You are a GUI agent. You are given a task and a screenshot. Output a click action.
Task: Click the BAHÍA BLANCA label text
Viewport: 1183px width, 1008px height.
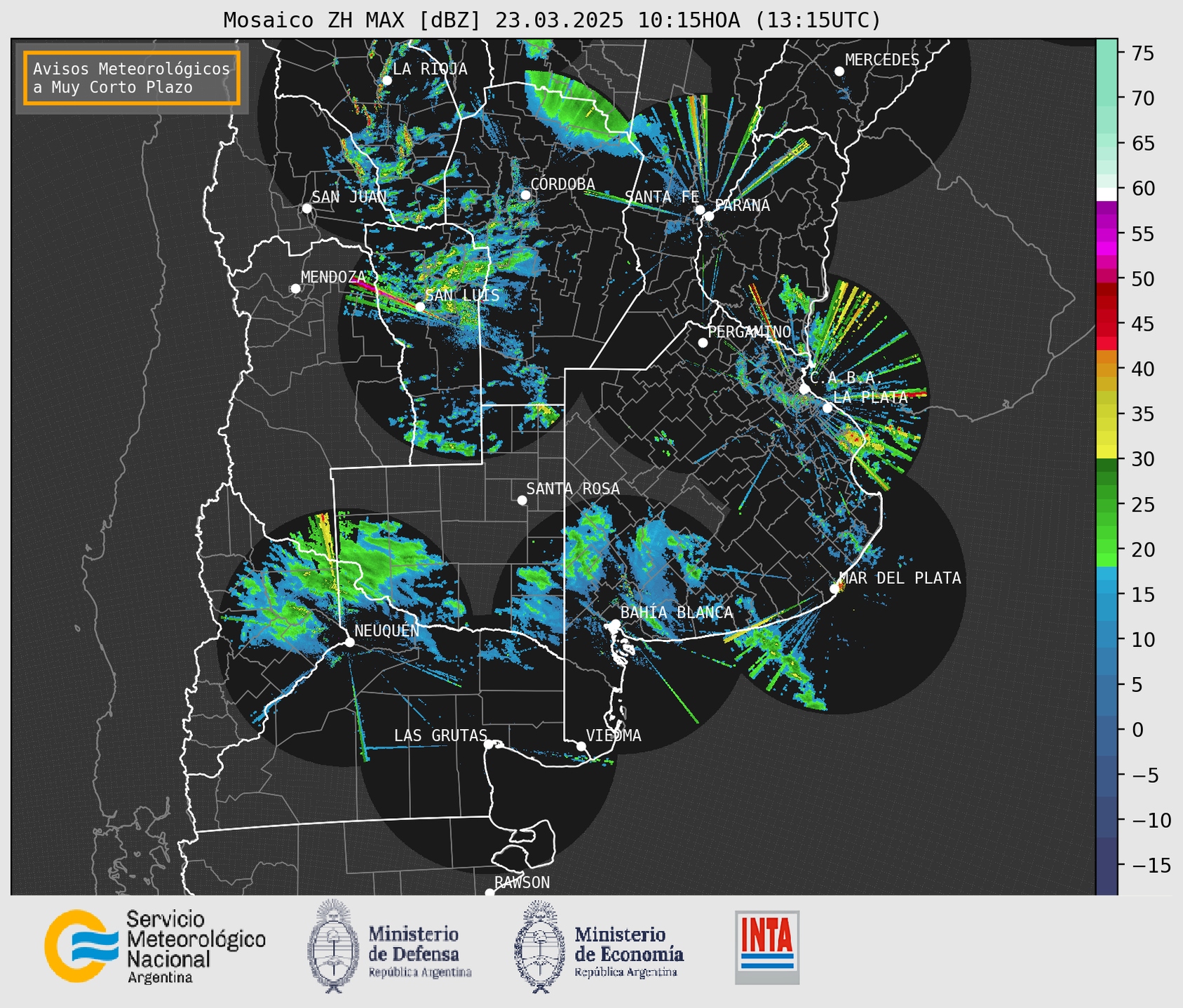677,612
